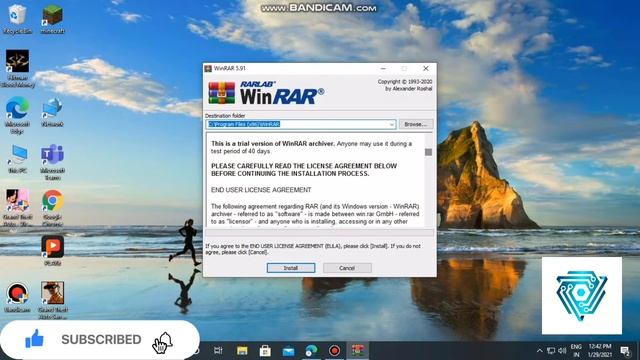640x360 pixels.
Task: Open the notification center icon
Action: [x=625, y=351]
